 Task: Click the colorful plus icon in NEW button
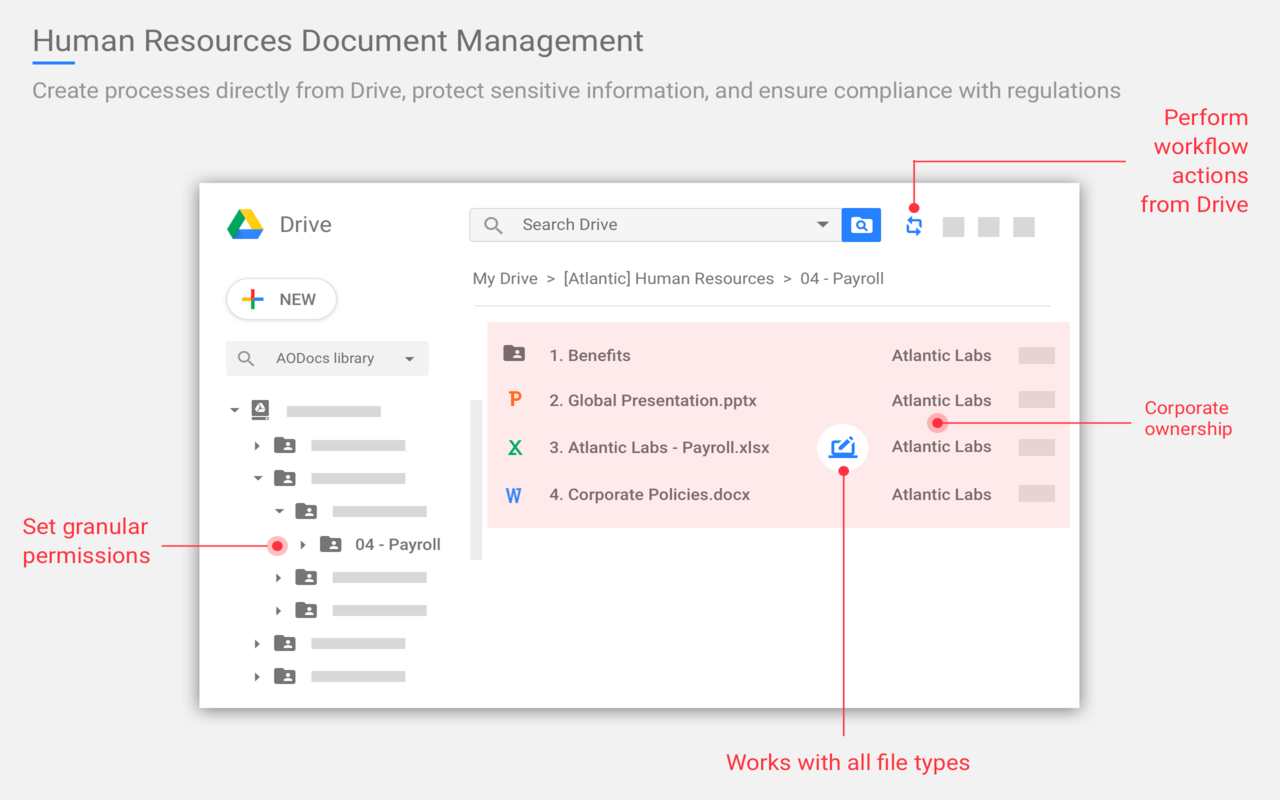click(x=253, y=299)
